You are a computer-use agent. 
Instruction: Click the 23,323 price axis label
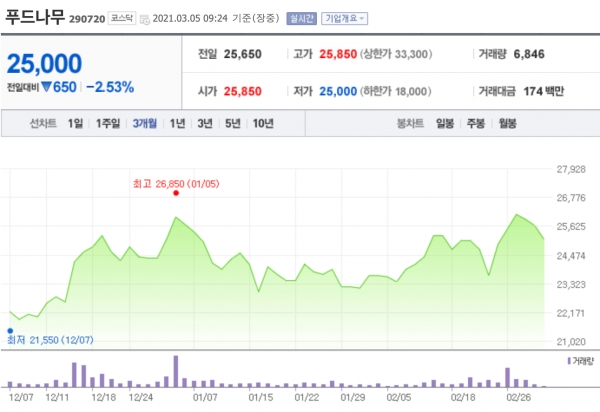(x=571, y=285)
